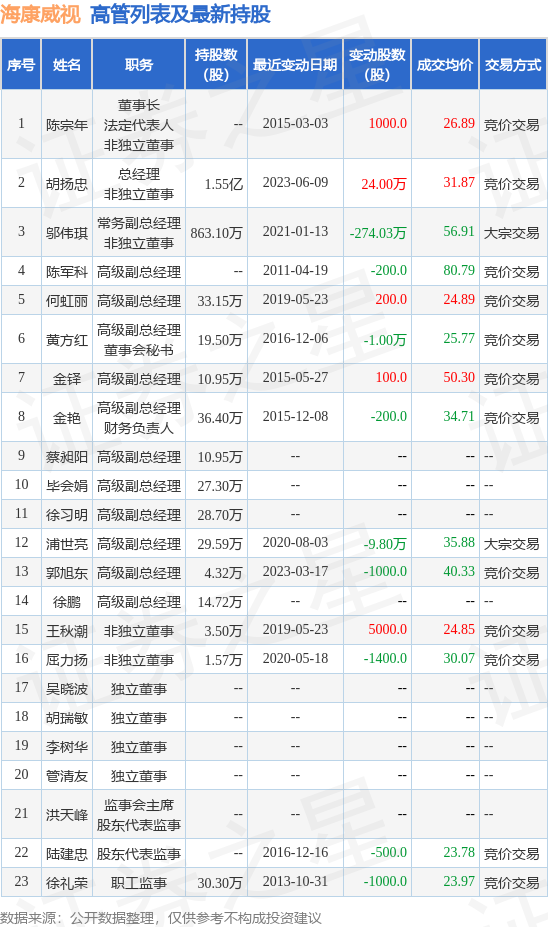Click the change value 5000.0

click(x=388, y=629)
